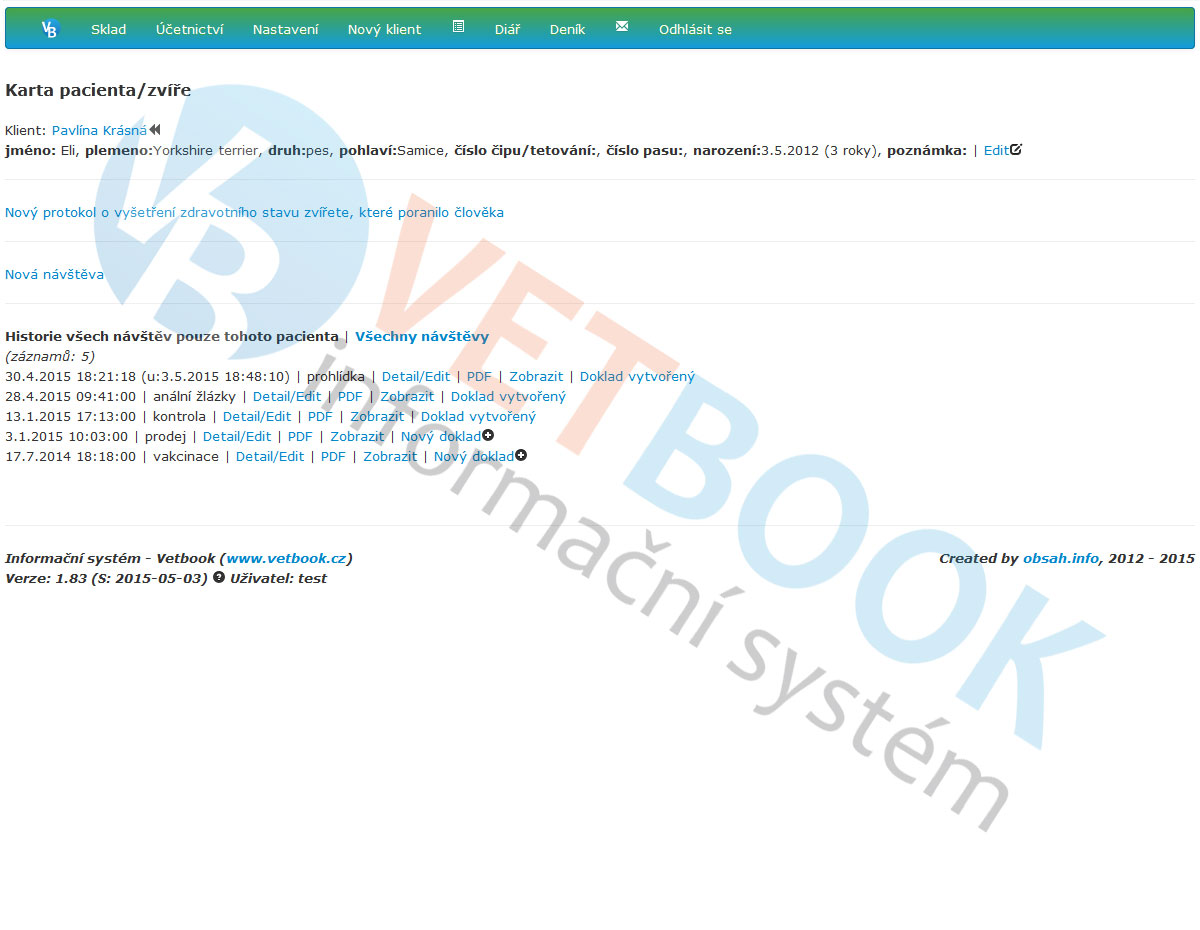Log out via Odhlásit se
Image resolution: width=1200 pixels, height=930 pixels.
pos(695,29)
